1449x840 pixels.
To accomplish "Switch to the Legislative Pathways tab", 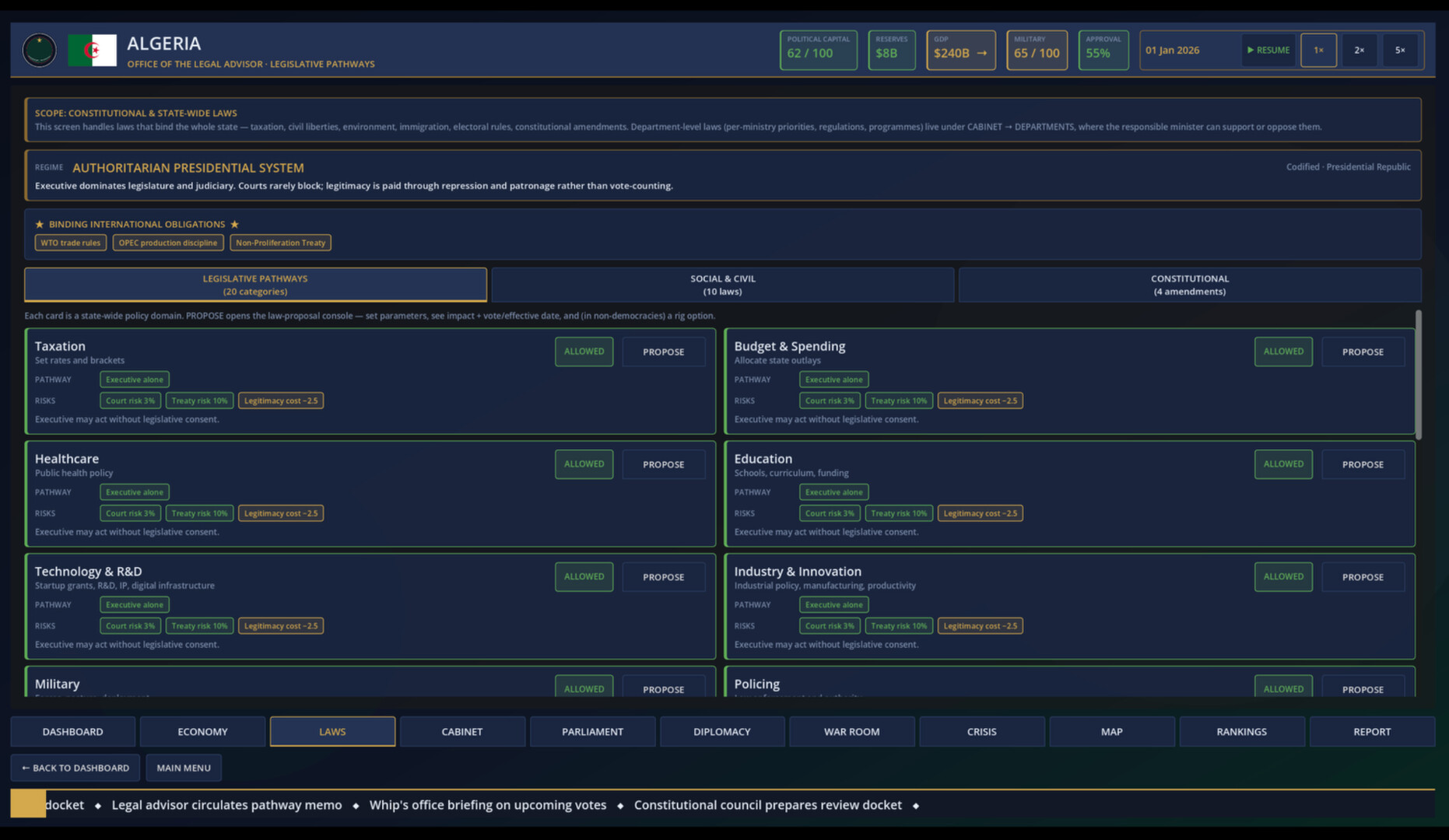I will tap(255, 285).
